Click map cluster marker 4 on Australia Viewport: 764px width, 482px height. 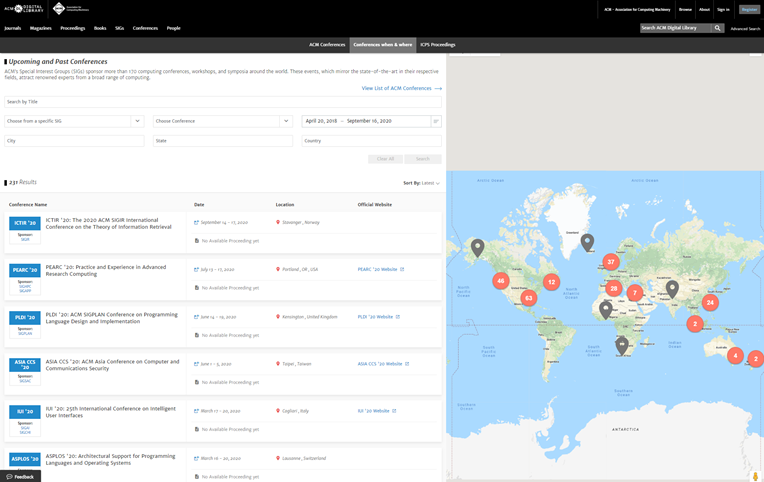735,356
